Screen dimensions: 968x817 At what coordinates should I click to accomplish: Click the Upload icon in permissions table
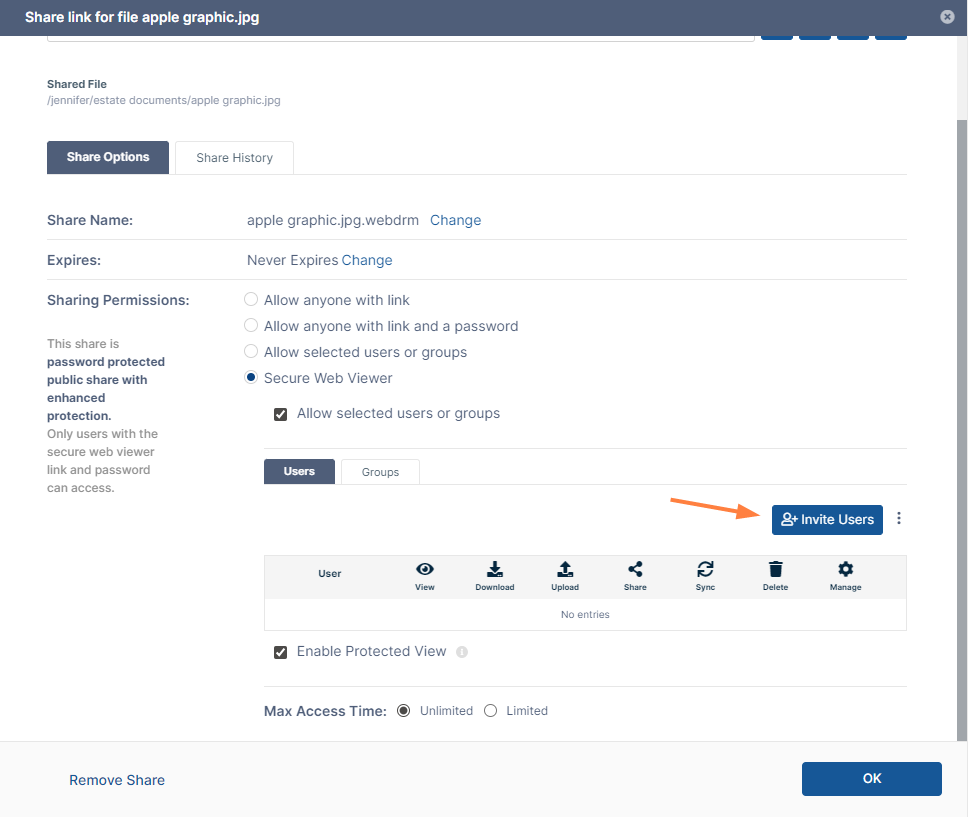(565, 569)
